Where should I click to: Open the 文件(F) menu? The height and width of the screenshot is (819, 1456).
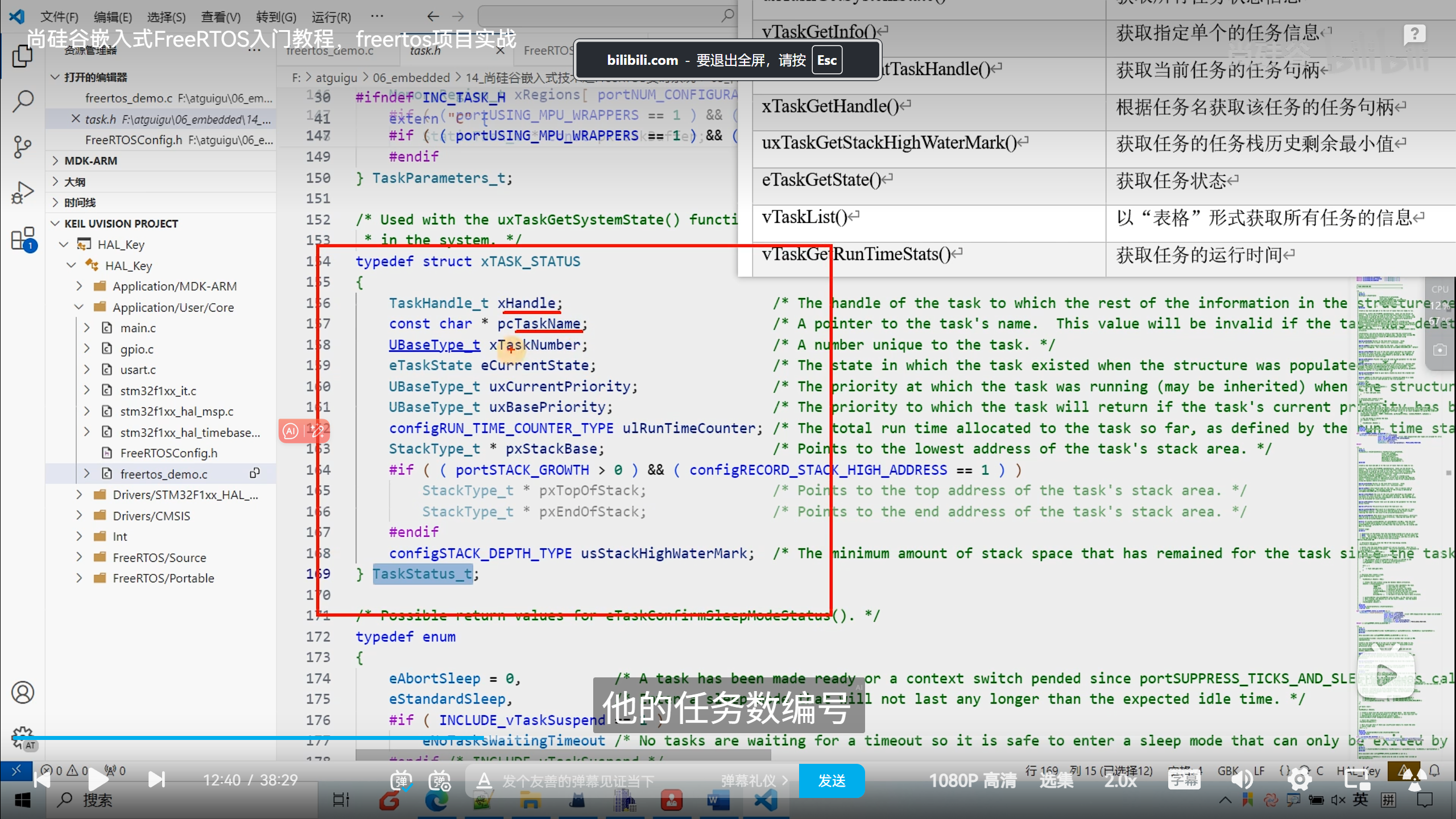[x=59, y=17]
